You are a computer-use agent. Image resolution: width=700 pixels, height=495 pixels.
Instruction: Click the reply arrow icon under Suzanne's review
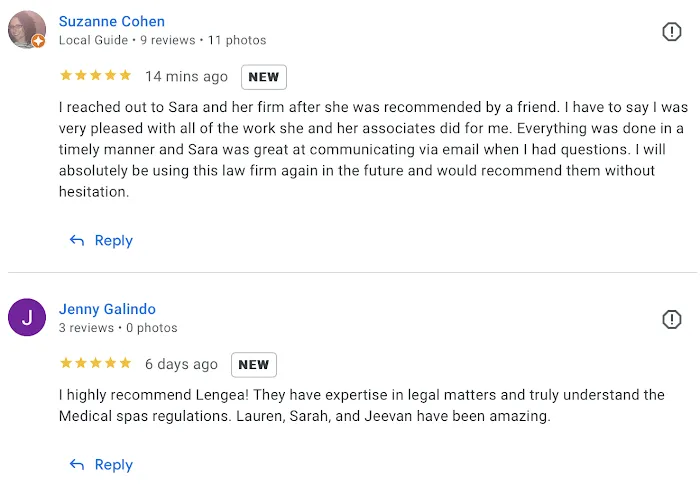[77, 241]
